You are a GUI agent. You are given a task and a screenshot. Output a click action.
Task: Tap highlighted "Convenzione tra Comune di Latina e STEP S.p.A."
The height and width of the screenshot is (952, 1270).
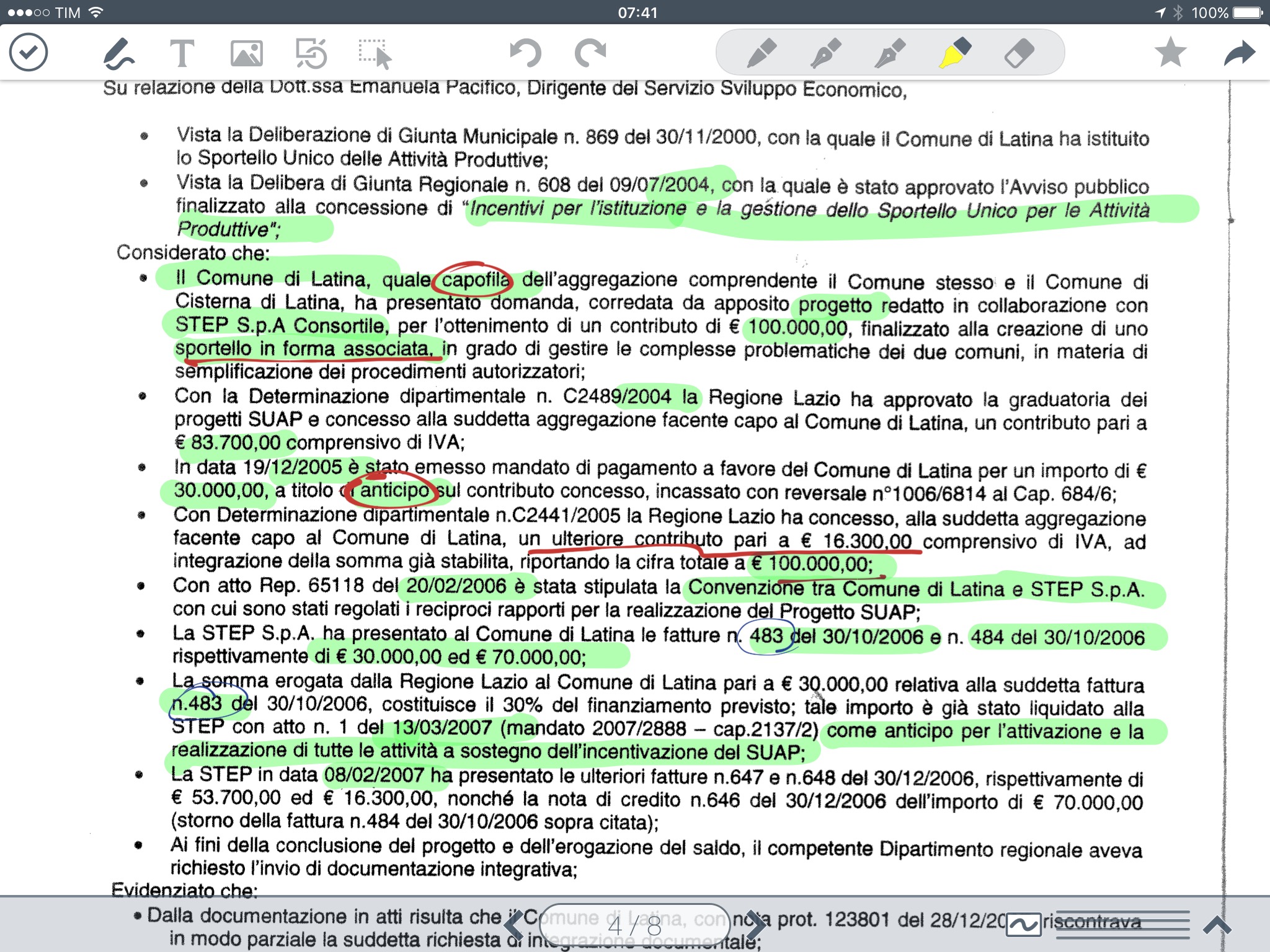(917, 589)
